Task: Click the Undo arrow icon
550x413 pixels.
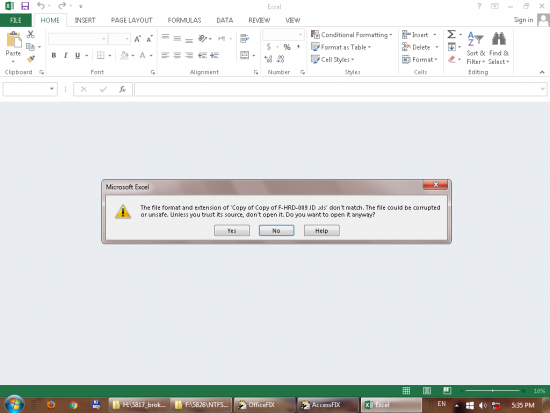Action: pos(41,6)
